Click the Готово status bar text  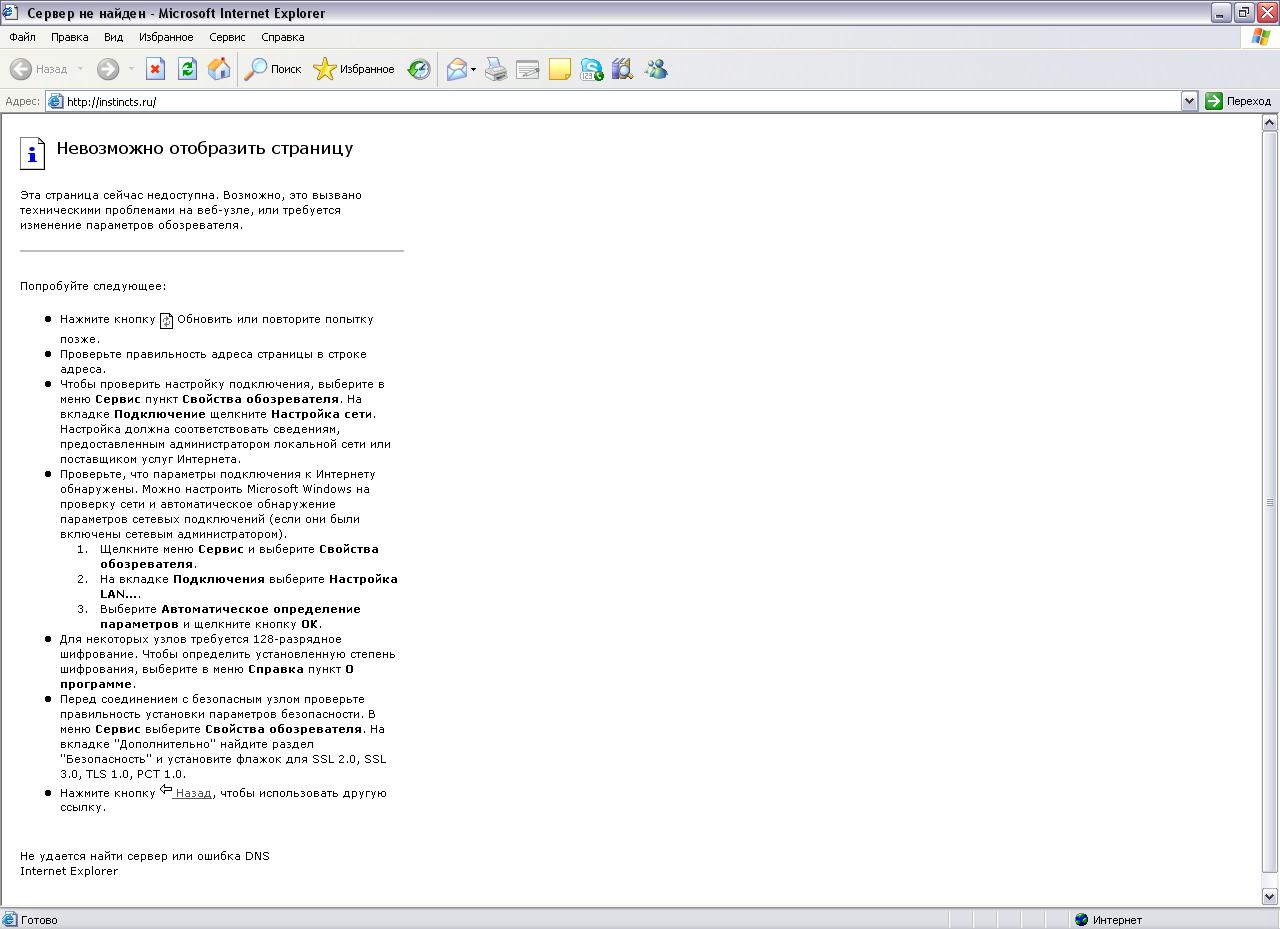pyautogui.click(x=39, y=920)
